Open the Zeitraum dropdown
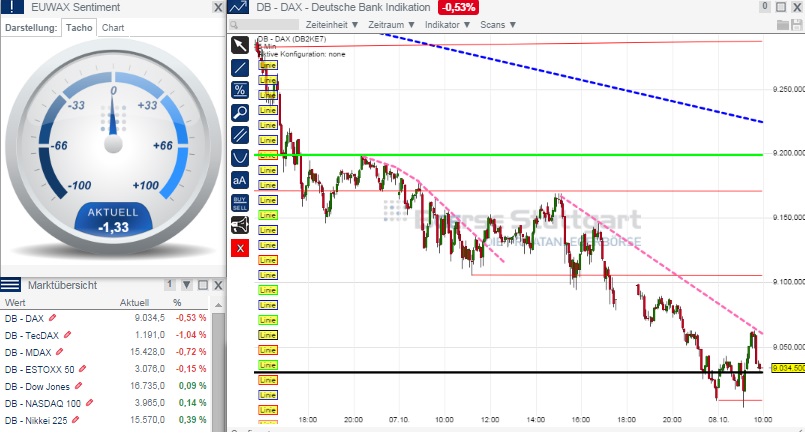Image resolution: width=805 pixels, height=443 pixels. pyautogui.click(x=391, y=25)
